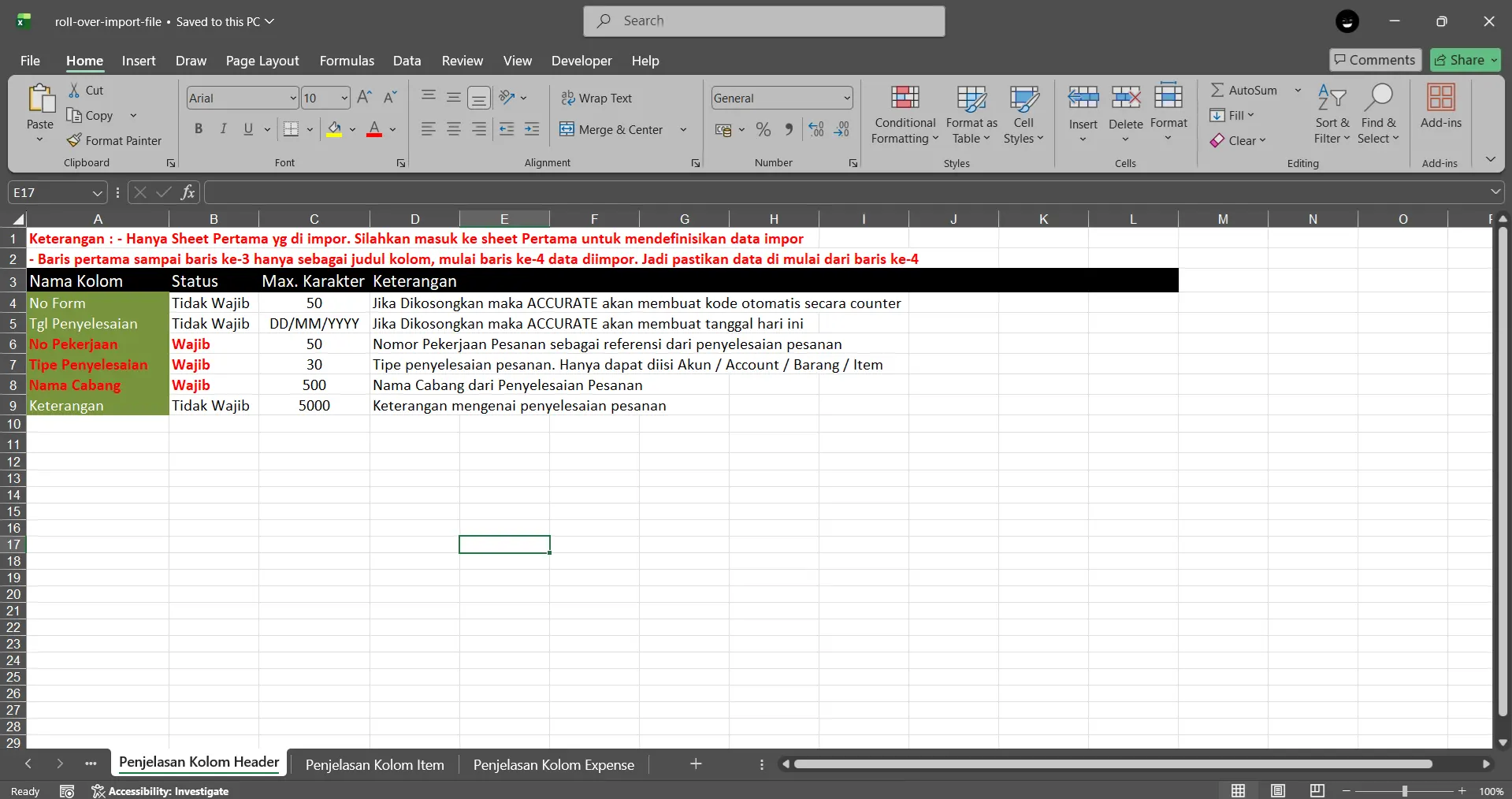The image size is (1512, 799).
Task: Expand the Name Box dropdown arrow
Action: 97,193
